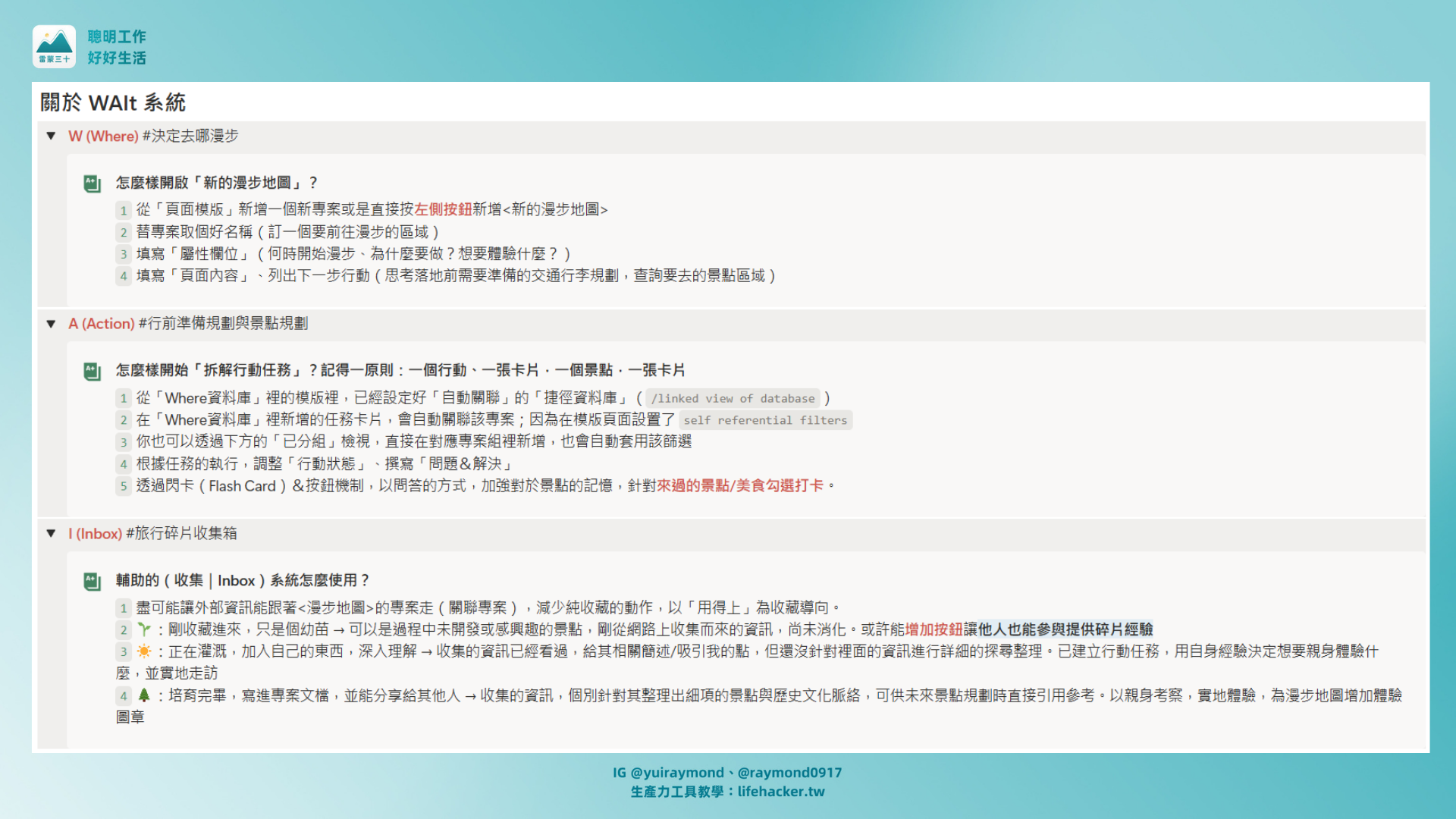The height and width of the screenshot is (819, 1456).
Task: Click the flashcard icon beside 怎麼樣開始「拆解行動任務」
Action: click(x=92, y=371)
